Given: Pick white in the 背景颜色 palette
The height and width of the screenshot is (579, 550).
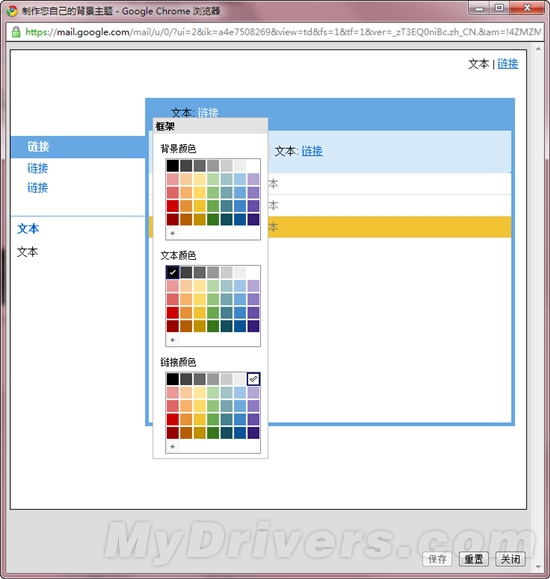Looking at the screenshot, I should [253, 166].
